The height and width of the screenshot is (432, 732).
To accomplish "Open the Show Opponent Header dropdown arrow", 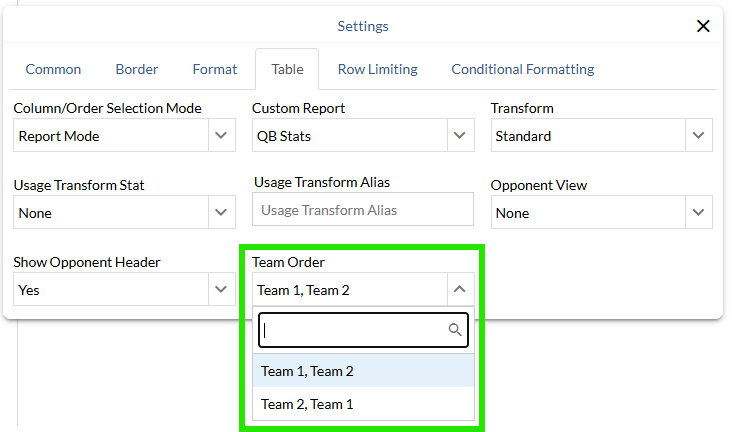I will [221, 290].
